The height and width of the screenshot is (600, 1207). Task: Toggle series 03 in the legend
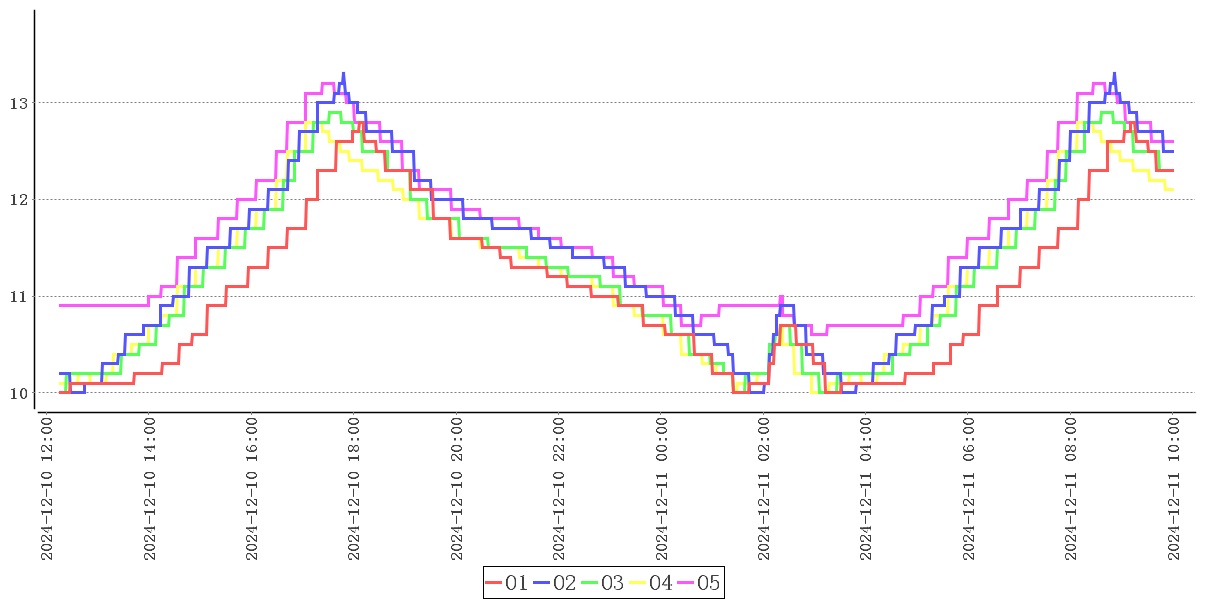click(x=603, y=583)
